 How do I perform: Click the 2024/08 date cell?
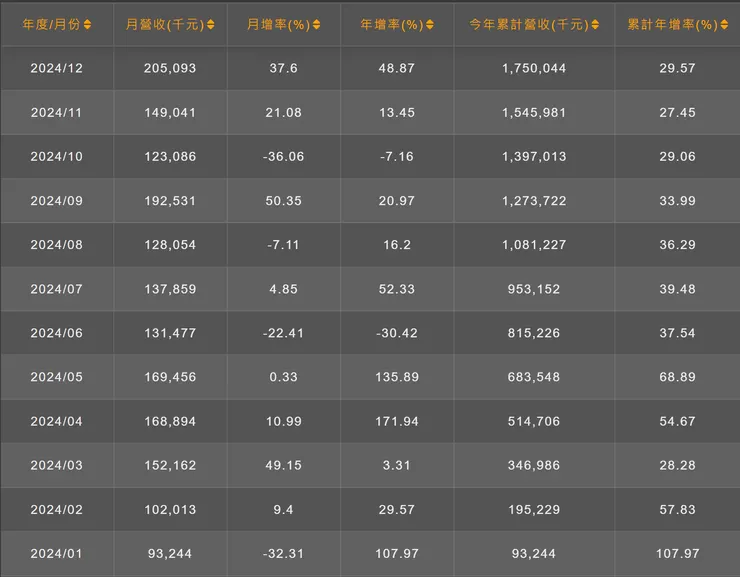pyautogui.click(x=56, y=245)
